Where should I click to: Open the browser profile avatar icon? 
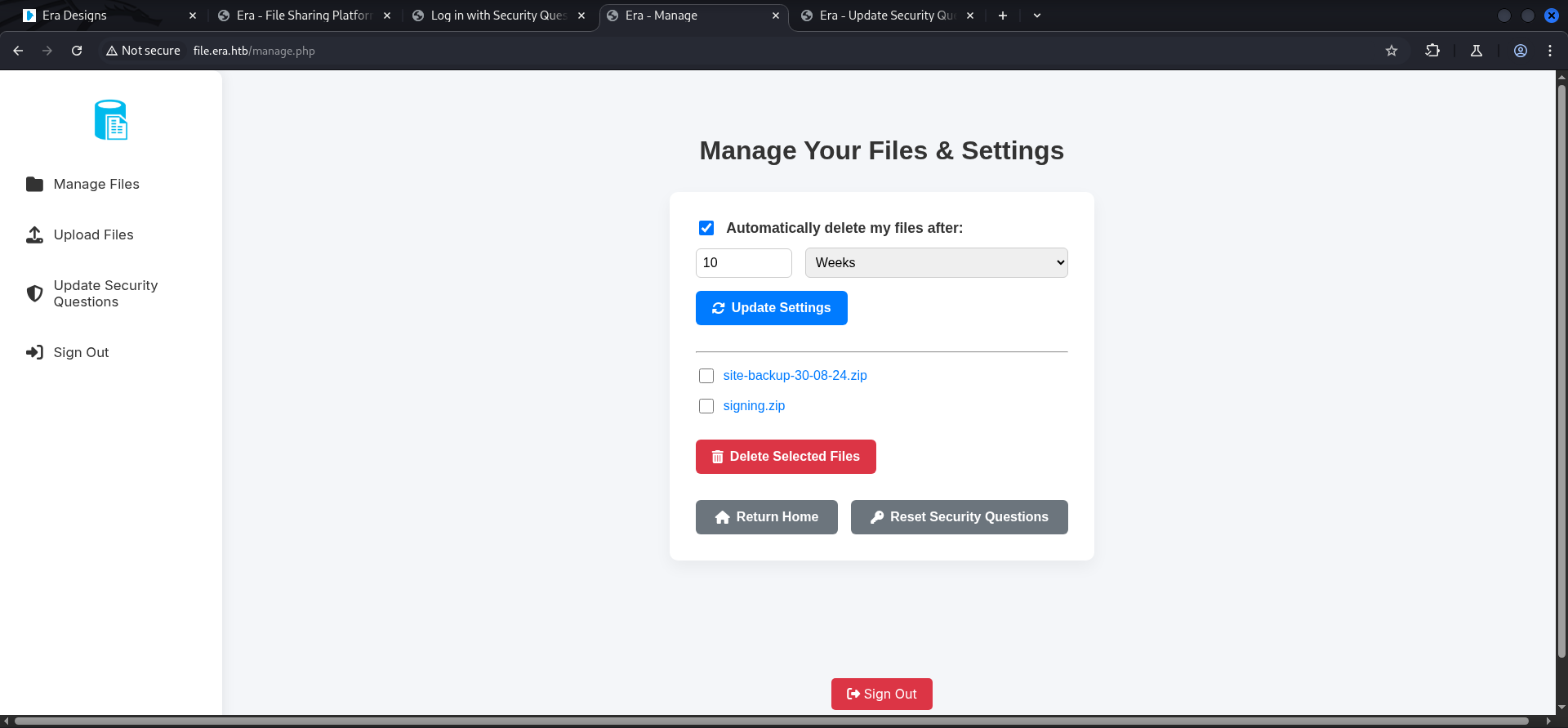[1521, 51]
